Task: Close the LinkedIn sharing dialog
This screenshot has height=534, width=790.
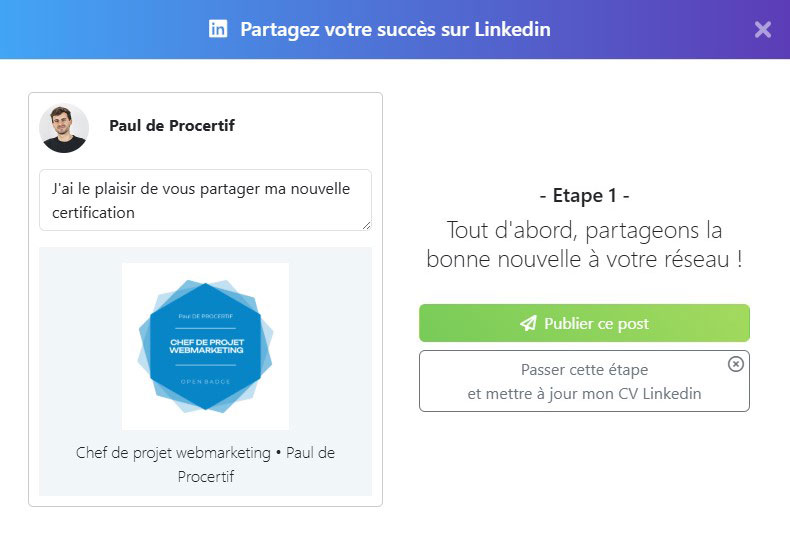Action: tap(763, 29)
